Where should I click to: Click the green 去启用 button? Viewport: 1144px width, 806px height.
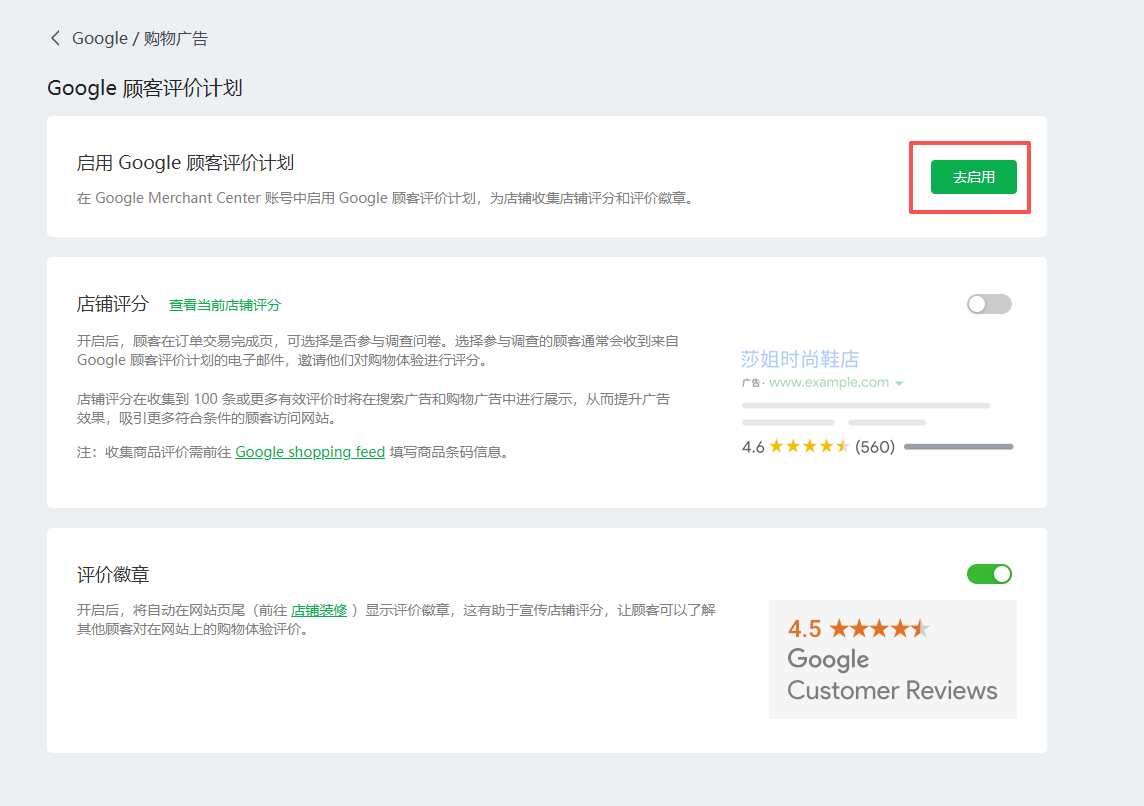tap(973, 177)
